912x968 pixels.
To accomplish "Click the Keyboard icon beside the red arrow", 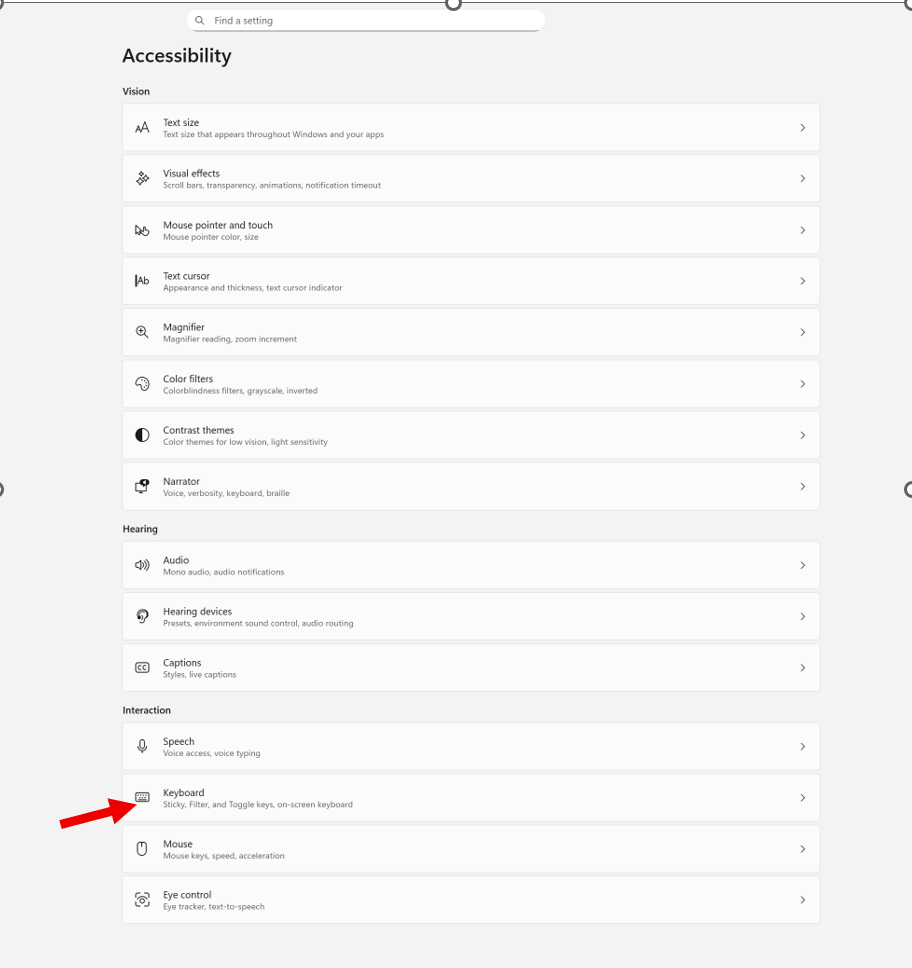I will [142, 797].
